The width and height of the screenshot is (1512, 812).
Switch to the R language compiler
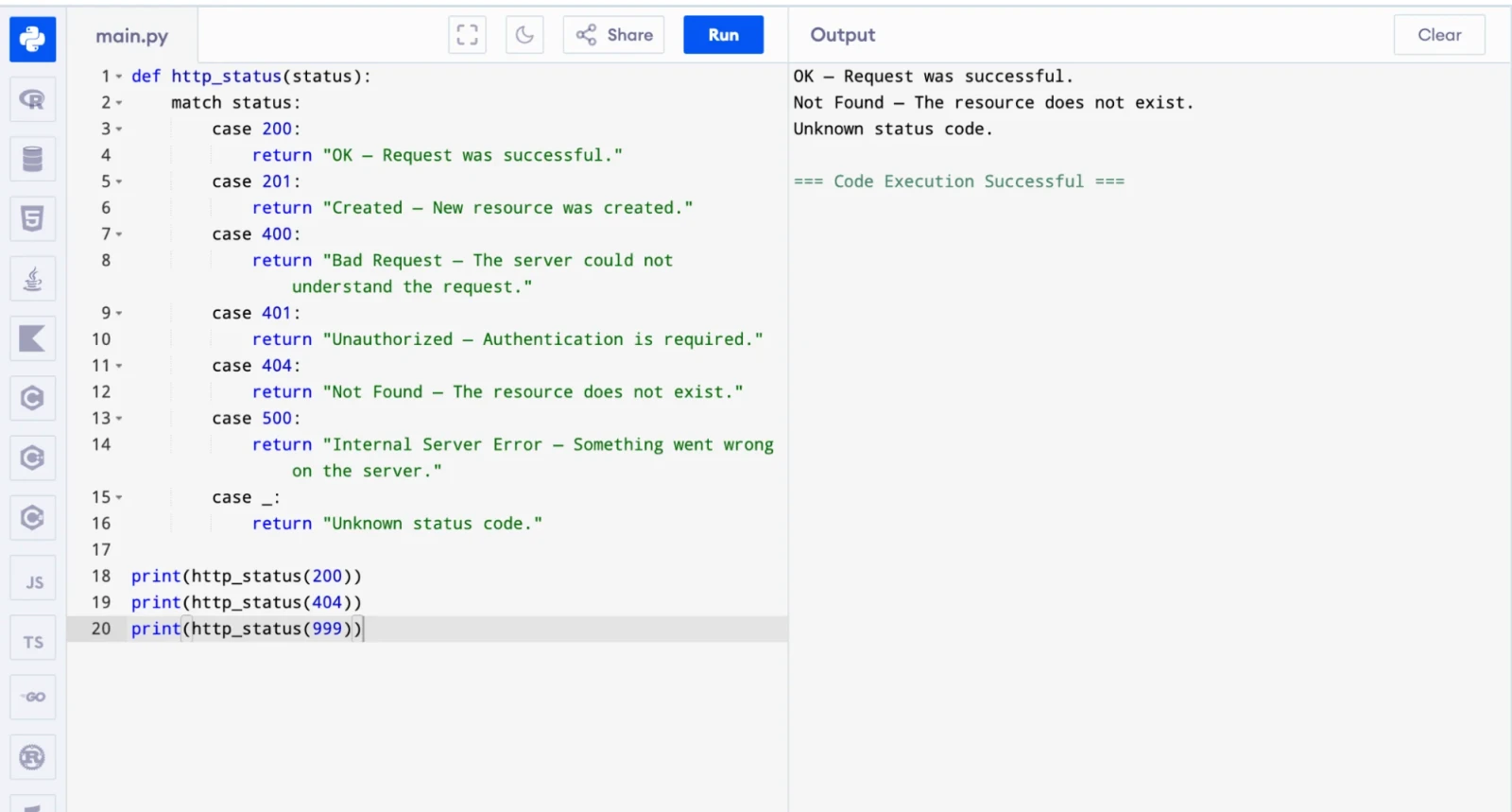point(32,99)
